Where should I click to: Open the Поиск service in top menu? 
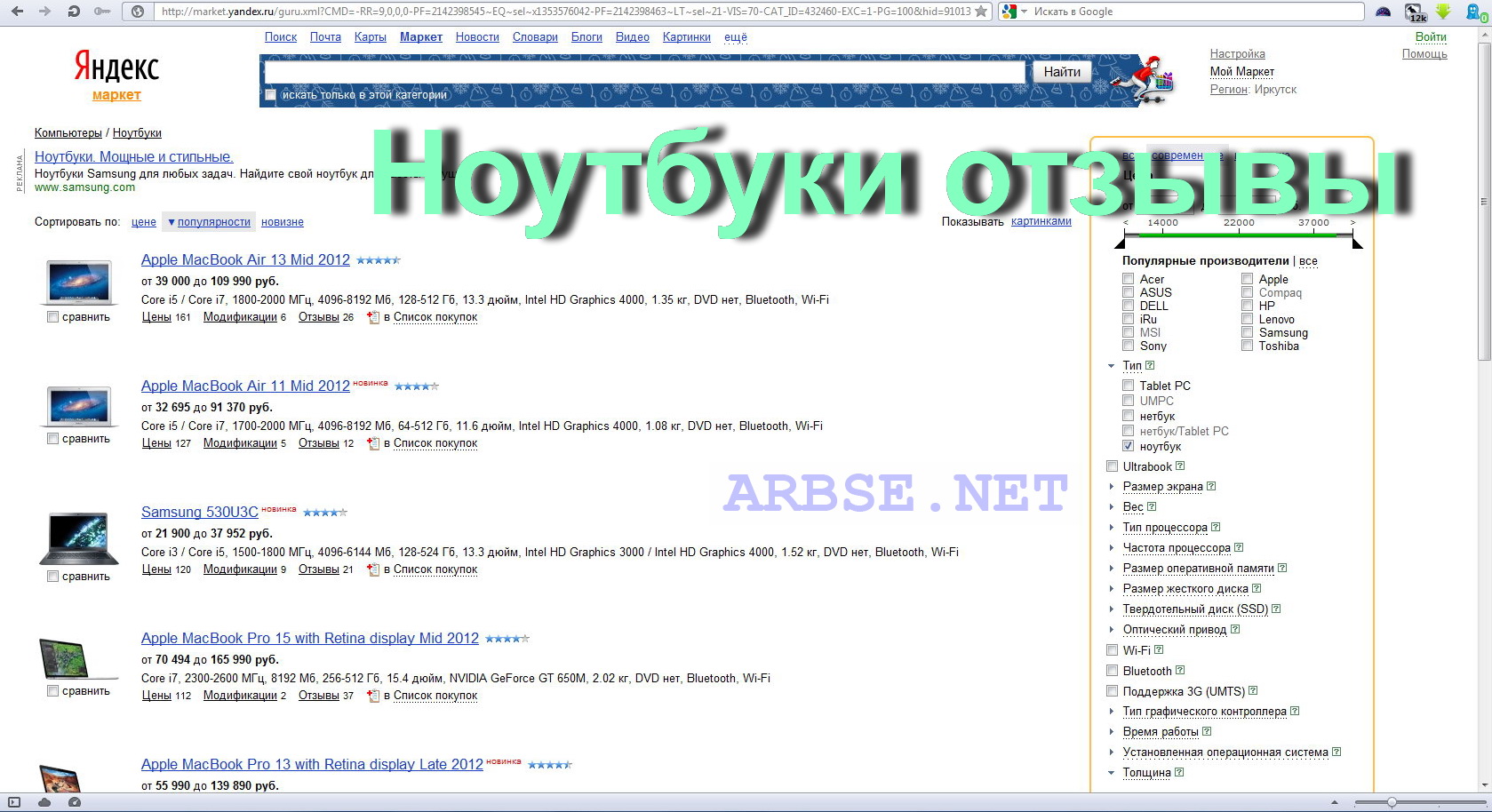281,37
